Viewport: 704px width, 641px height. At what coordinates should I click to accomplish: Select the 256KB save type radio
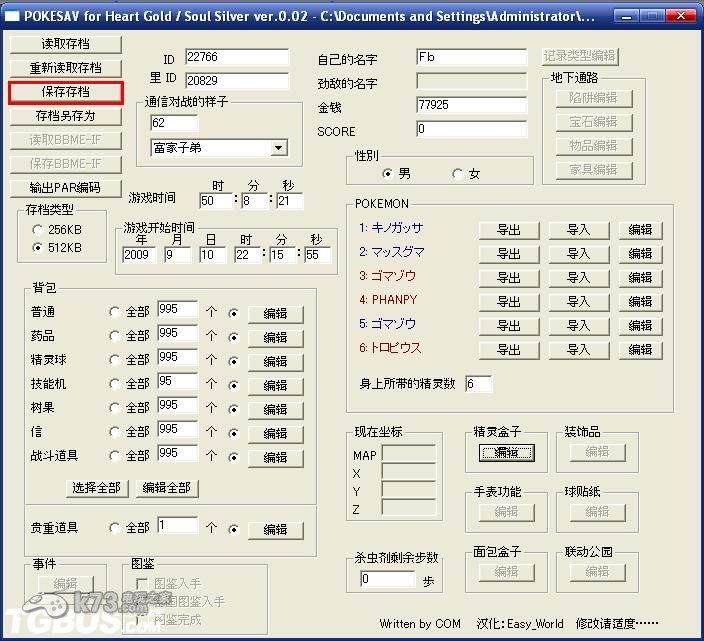click(x=38, y=230)
